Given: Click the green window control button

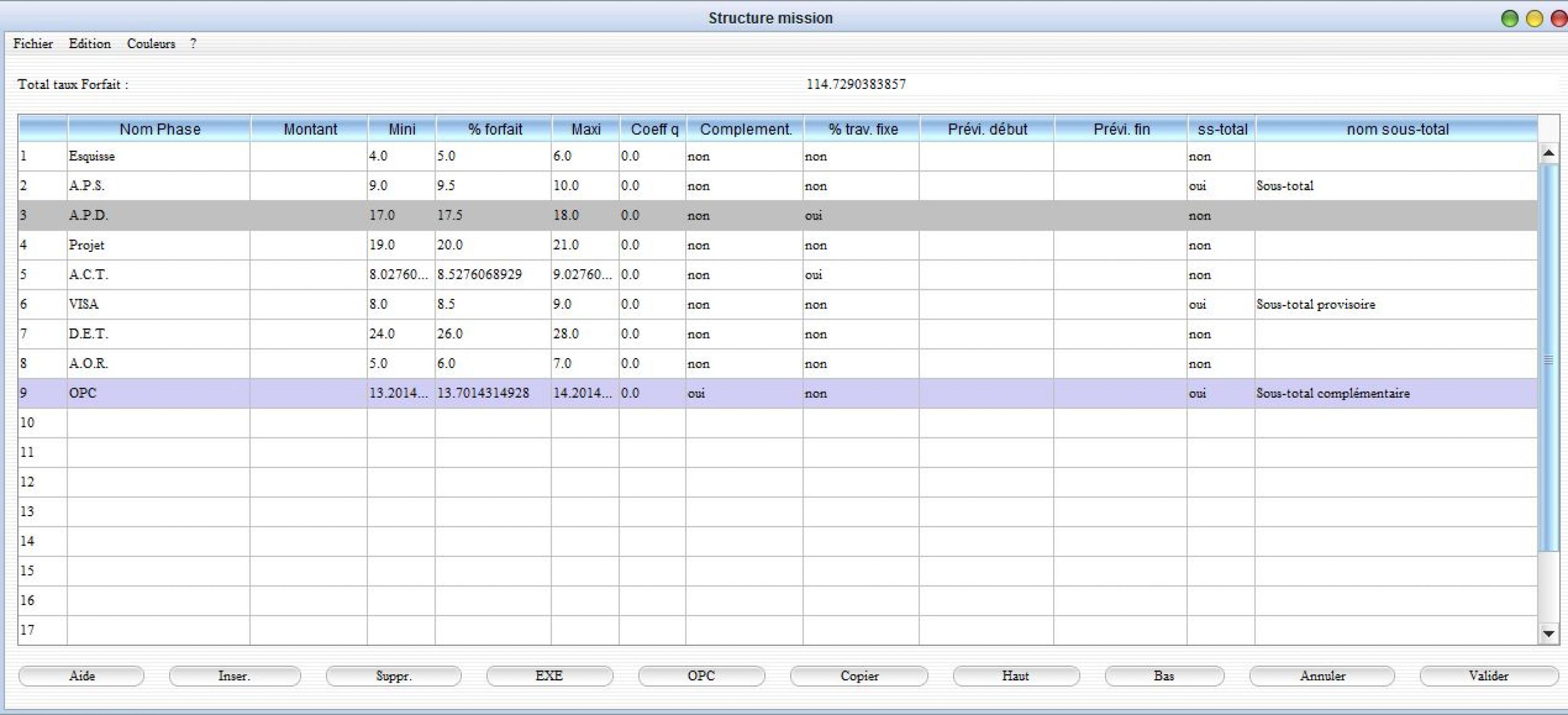Looking at the screenshot, I should (x=1509, y=19).
